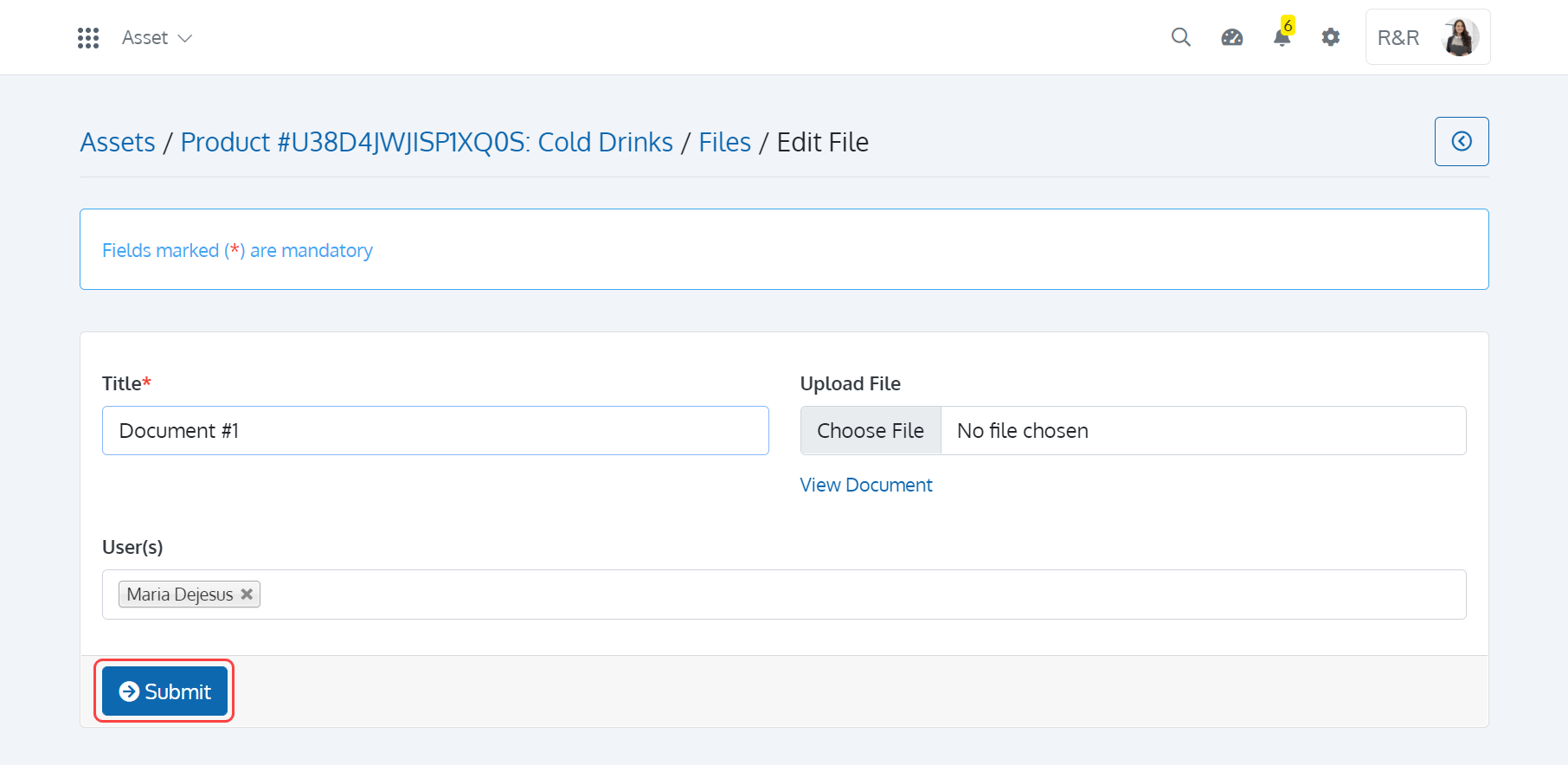Open the R&R user profile menu
The height and width of the screenshot is (765, 1568).
coord(1428,37)
